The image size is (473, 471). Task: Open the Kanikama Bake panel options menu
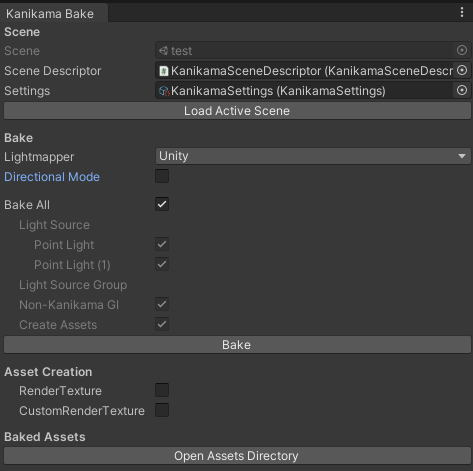pos(462,12)
